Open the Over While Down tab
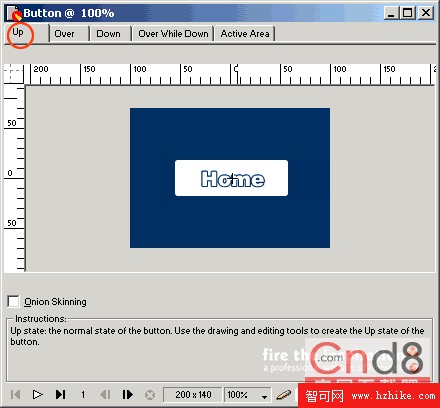The height and width of the screenshot is (408, 440). [173, 34]
